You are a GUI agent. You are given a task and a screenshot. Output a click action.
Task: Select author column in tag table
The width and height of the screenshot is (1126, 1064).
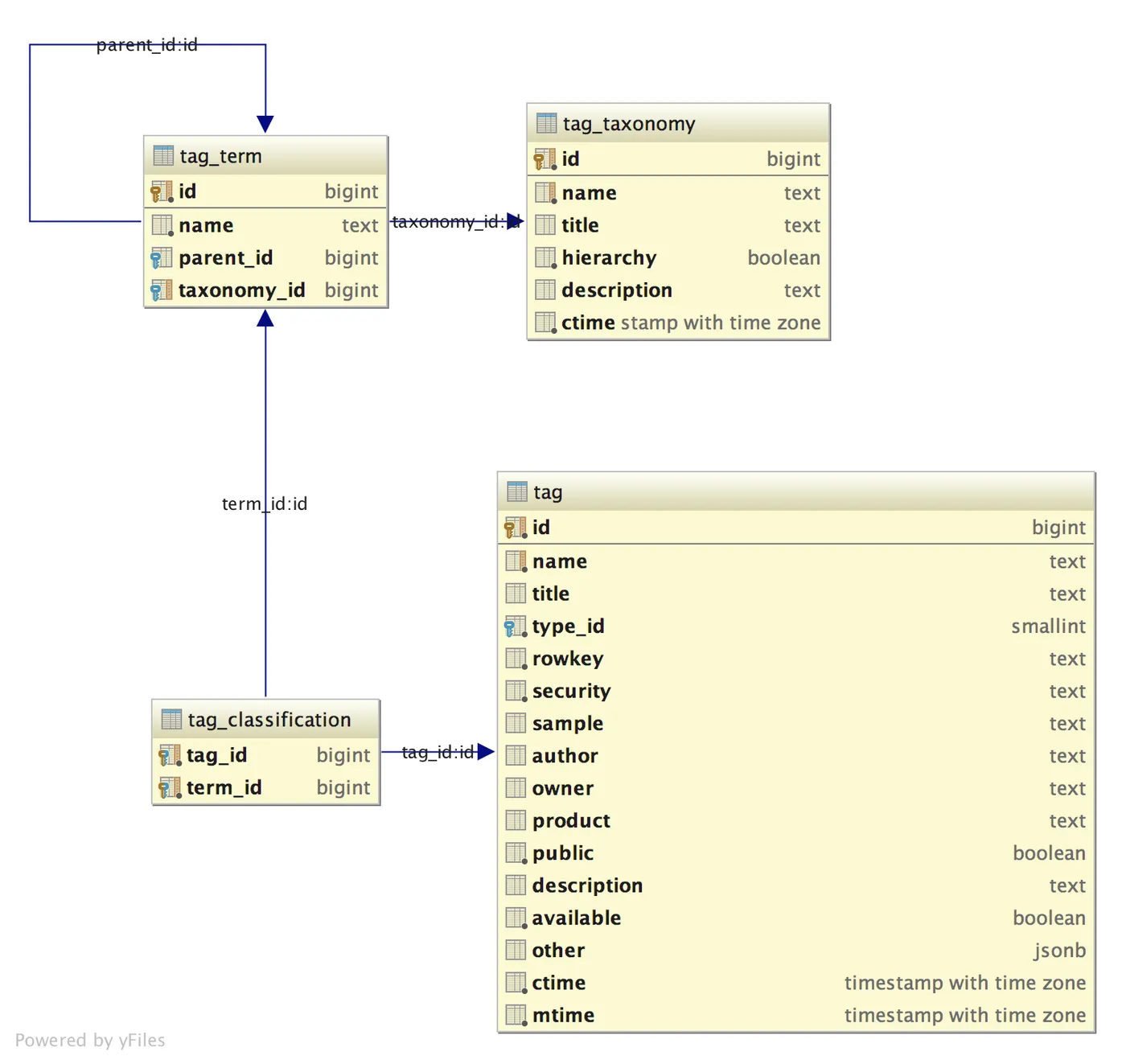[796, 755]
